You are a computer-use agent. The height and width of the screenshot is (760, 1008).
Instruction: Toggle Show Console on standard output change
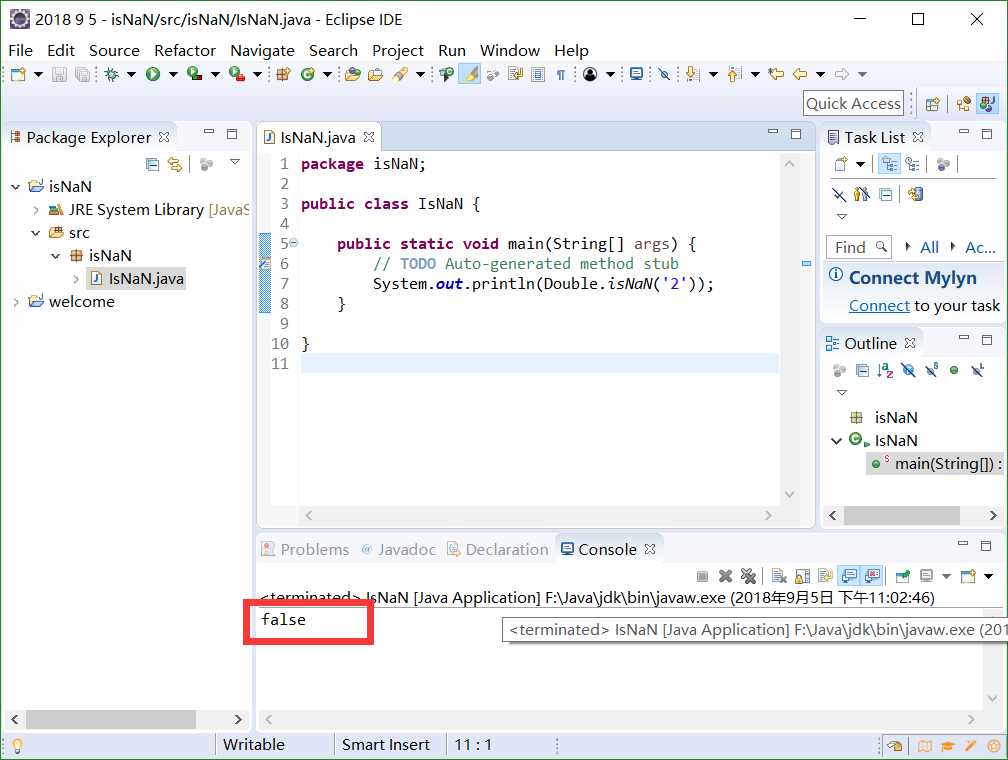[x=850, y=576]
